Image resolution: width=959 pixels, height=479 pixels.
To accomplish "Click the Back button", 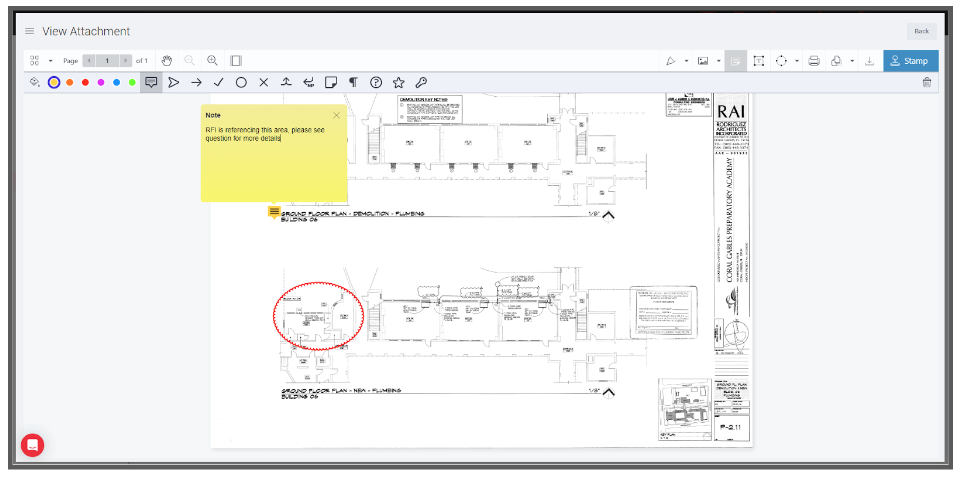I will (x=921, y=31).
